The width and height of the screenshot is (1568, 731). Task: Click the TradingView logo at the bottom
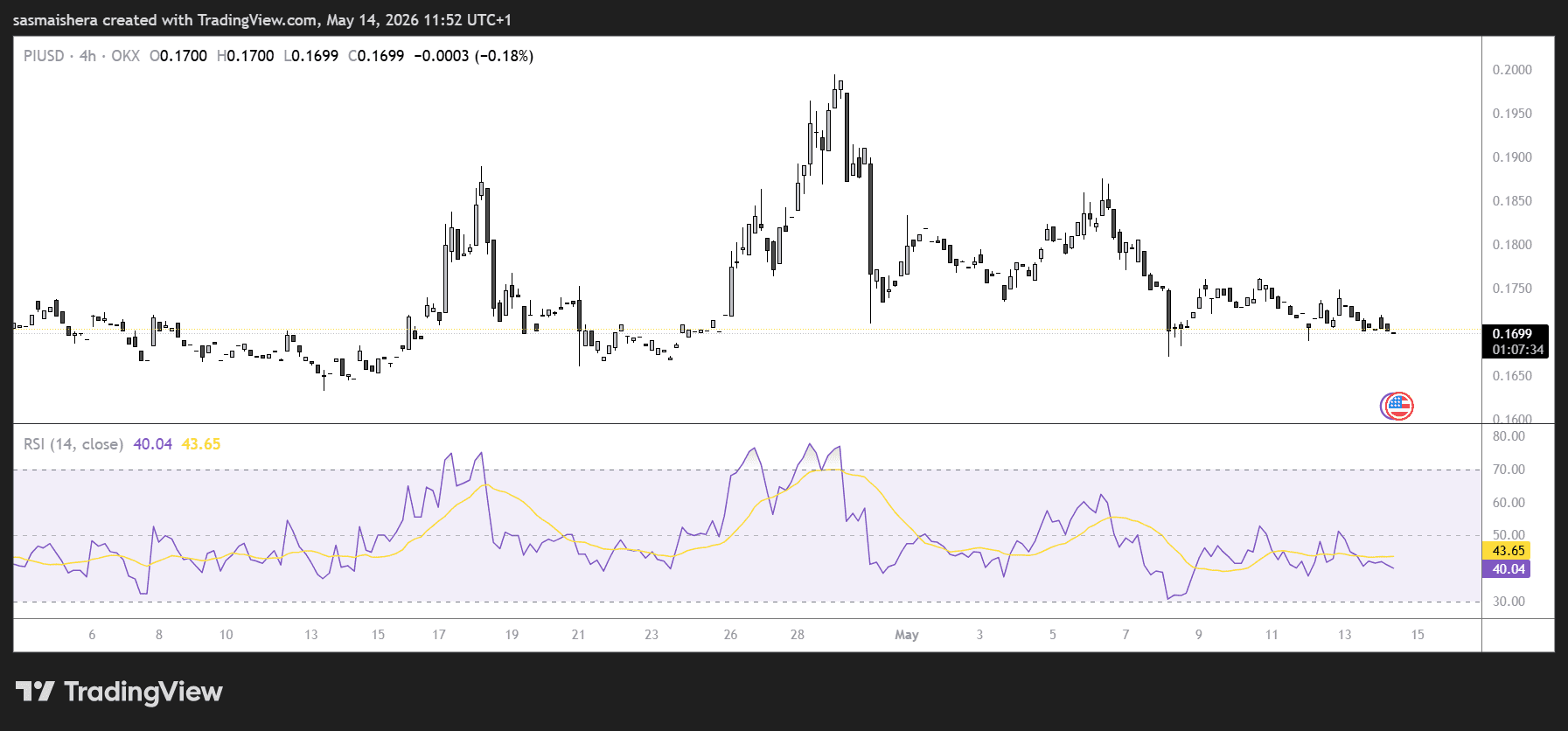(x=119, y=692)
